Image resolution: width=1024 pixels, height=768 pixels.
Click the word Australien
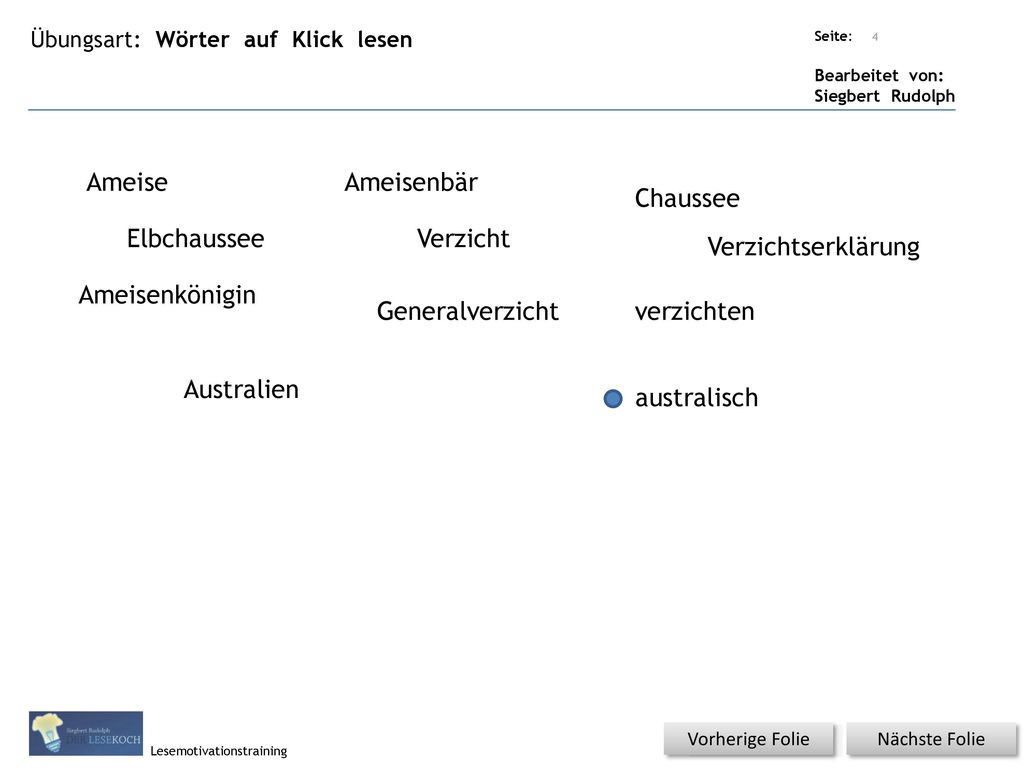pyautogui.click(x=241, y=390)
